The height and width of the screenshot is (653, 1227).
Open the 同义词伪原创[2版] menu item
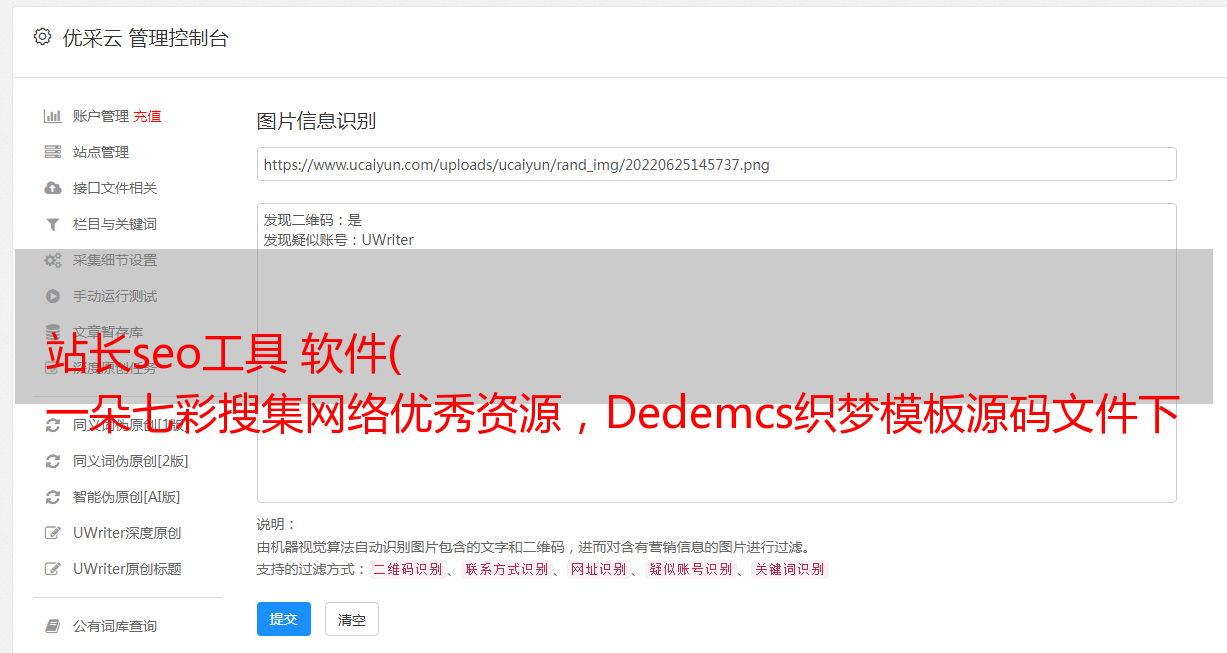tap(130, 461)
